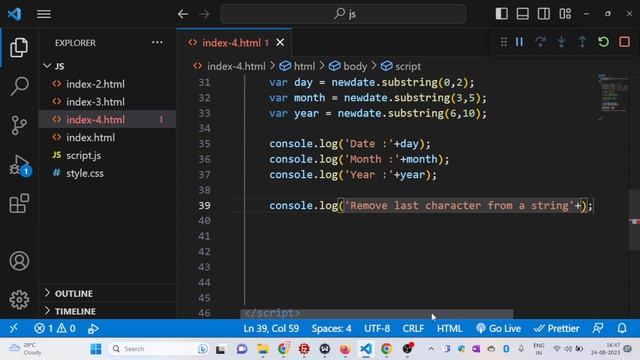Open the Source Control view
640x360 pixels.
tap(19, 125)
